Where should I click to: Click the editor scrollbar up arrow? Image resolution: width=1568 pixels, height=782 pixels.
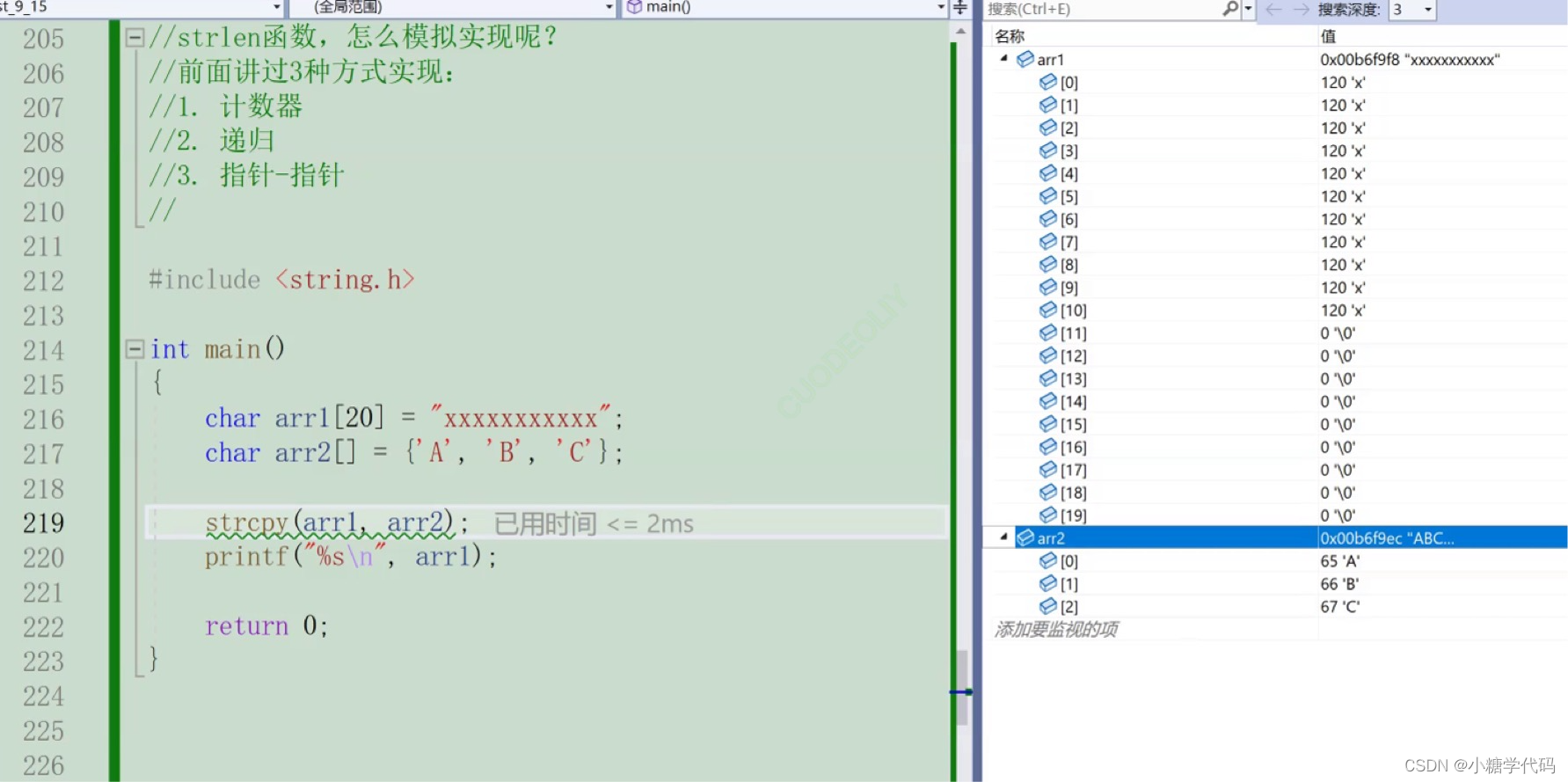coord(961,31)
